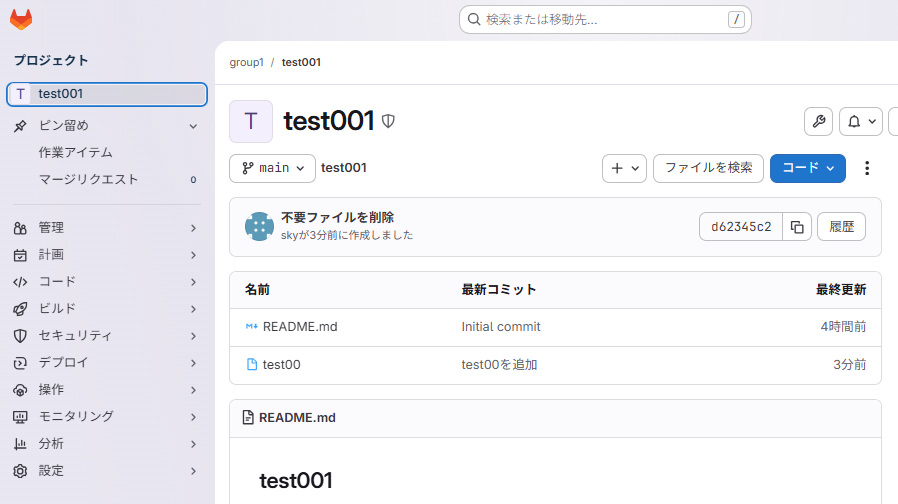Copy commit SHA with clipboard icon

tap(796, 227)
